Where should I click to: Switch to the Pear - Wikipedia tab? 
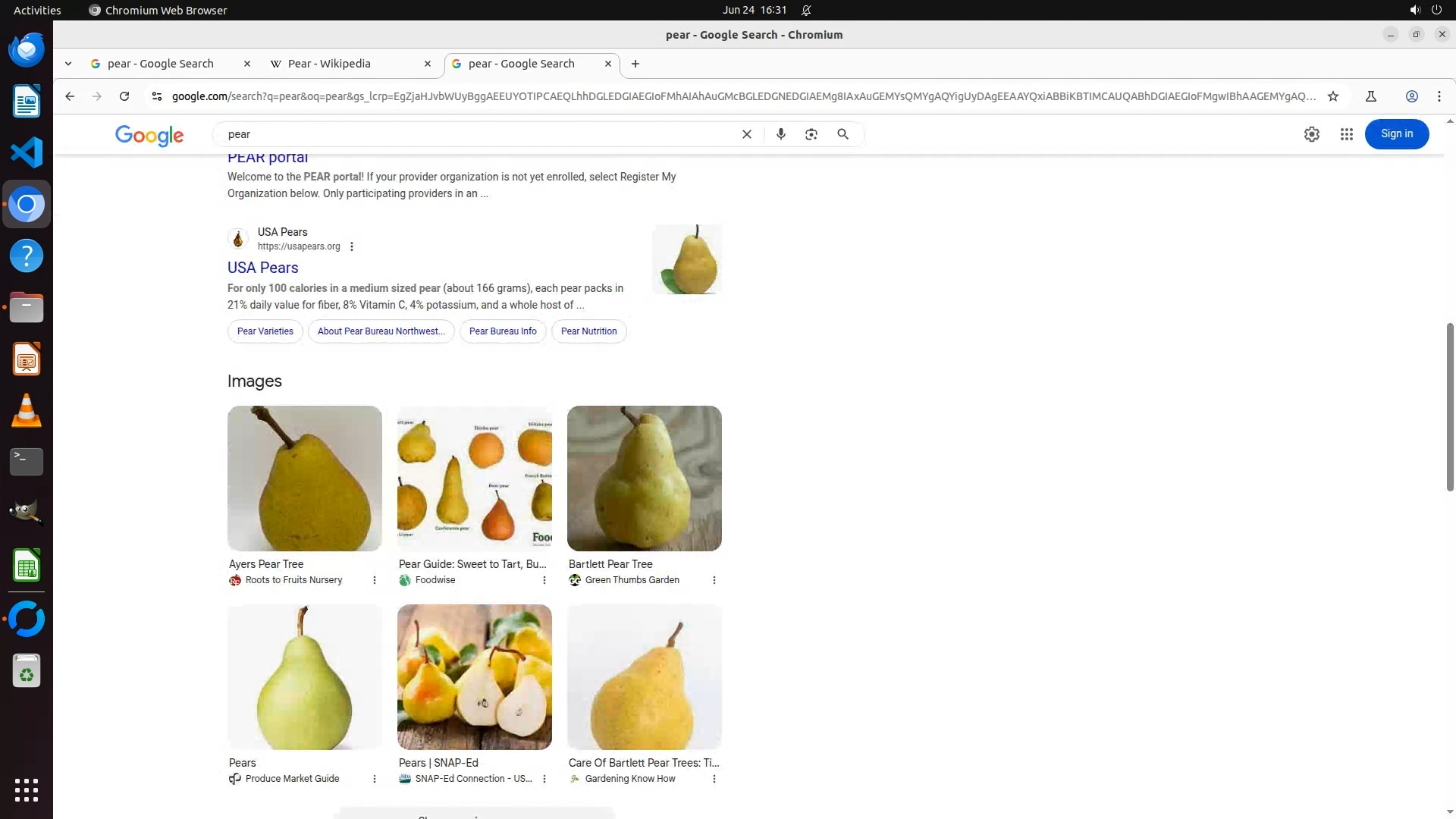tap(329, 64)
